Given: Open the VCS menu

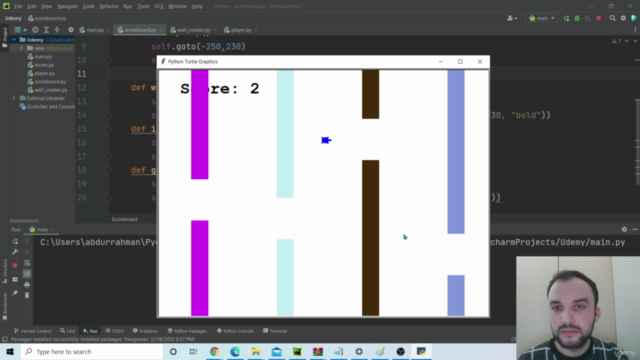Looking at the screenshot, I should point(159,6).
